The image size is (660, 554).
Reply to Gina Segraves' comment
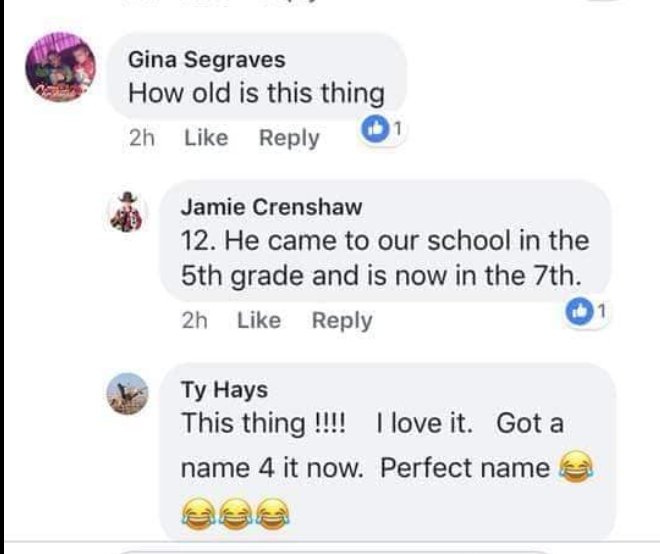289,138
